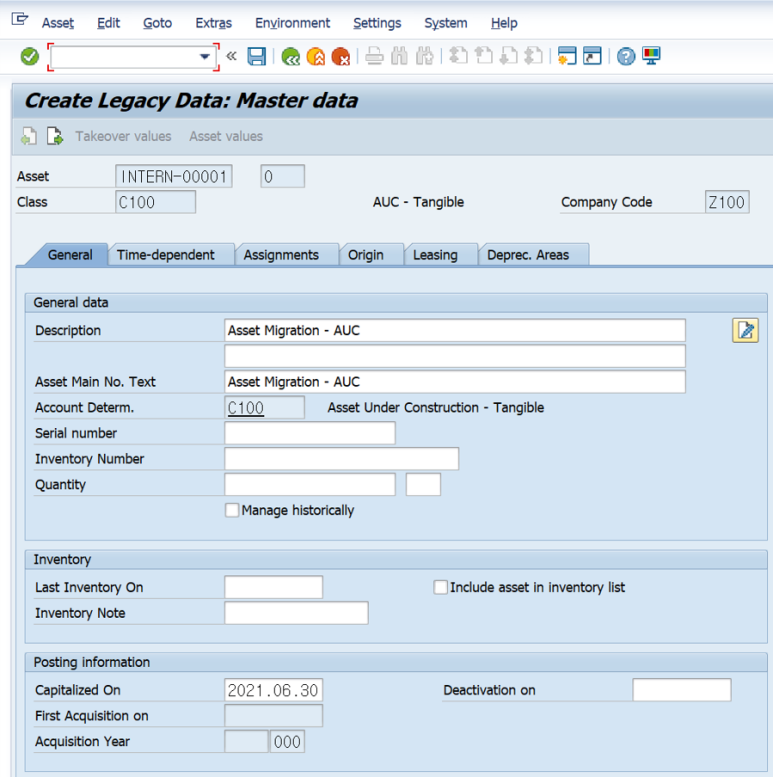The image size is (773, 777).
Task: Click the Acquisition Year period 000 field
Action: pos(287,742)
